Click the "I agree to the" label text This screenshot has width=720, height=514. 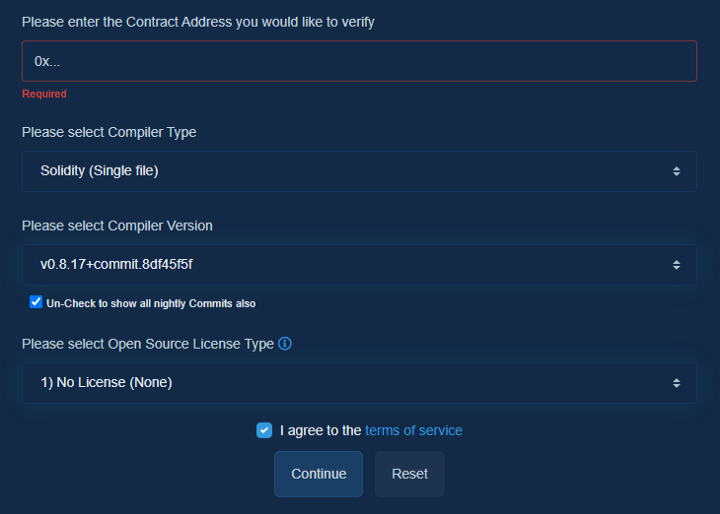321,431
